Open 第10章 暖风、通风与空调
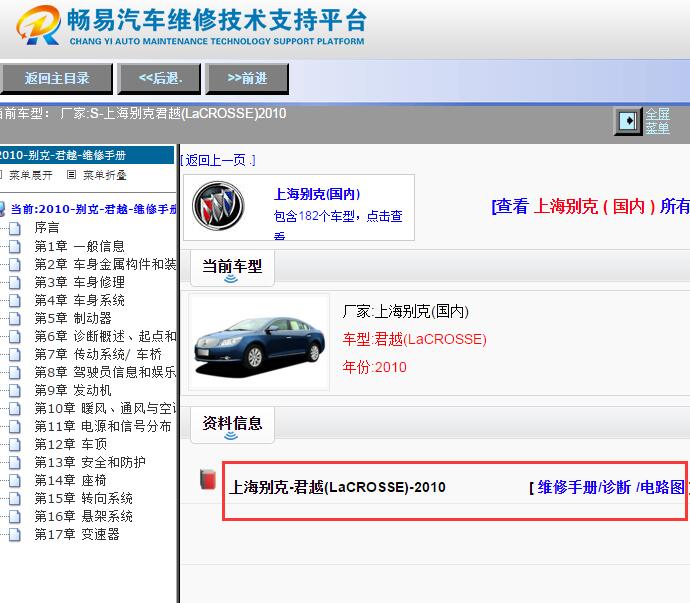 (106, 408)
